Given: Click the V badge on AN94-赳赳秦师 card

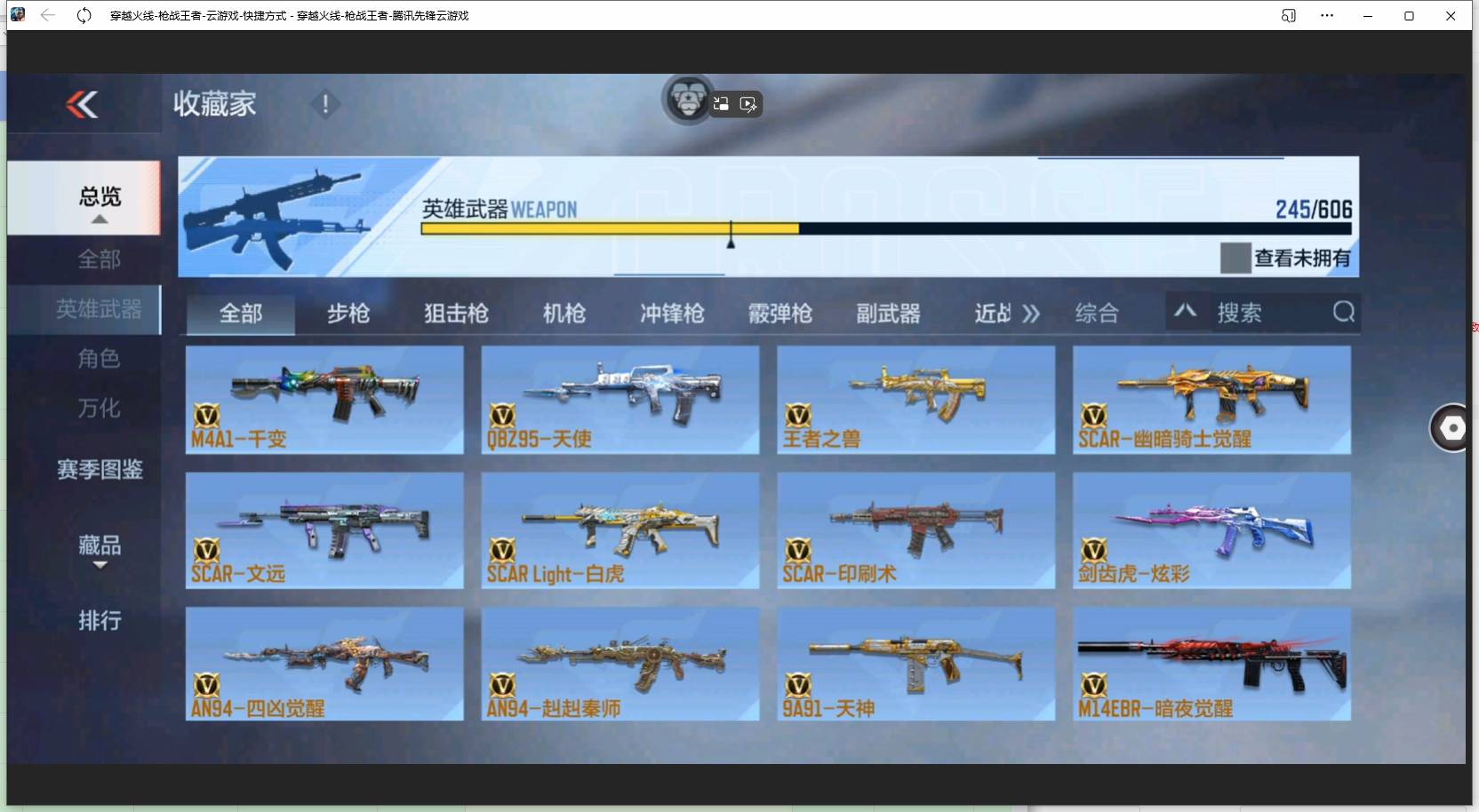Looking at the screenshot, I should tap(502, 685).
